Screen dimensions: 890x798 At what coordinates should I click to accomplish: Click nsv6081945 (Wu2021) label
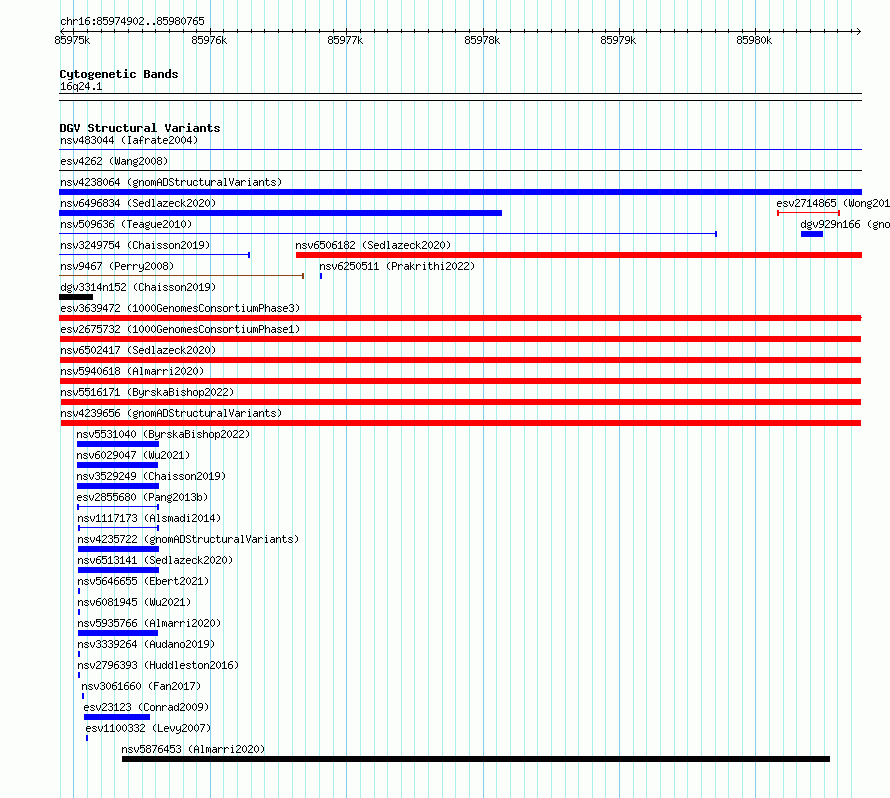click(134, 602)
